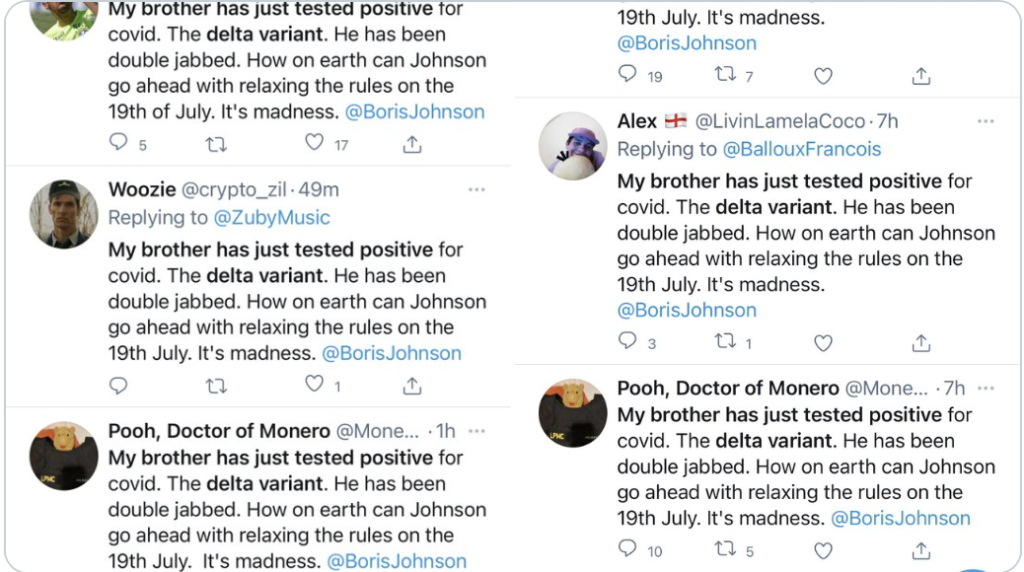
Task: Follow @BorisJohnson mention in Alex's tweet
Action: (x=686, y=310)
